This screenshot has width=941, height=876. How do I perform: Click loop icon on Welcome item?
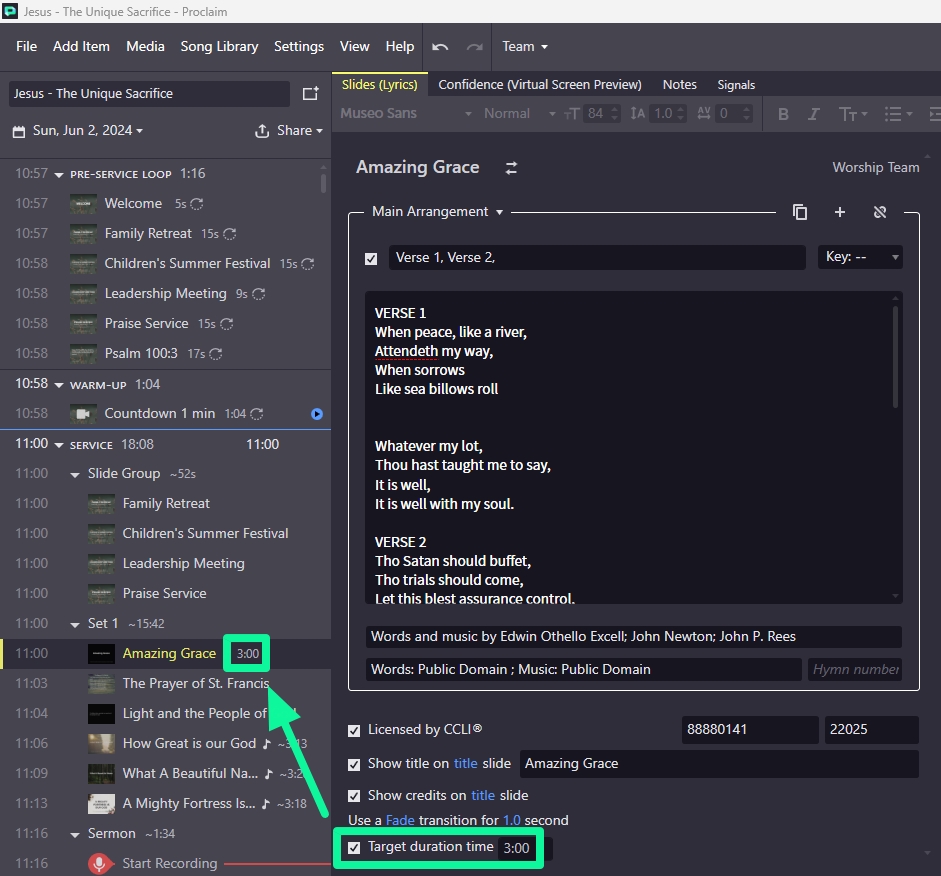point(196,204)
